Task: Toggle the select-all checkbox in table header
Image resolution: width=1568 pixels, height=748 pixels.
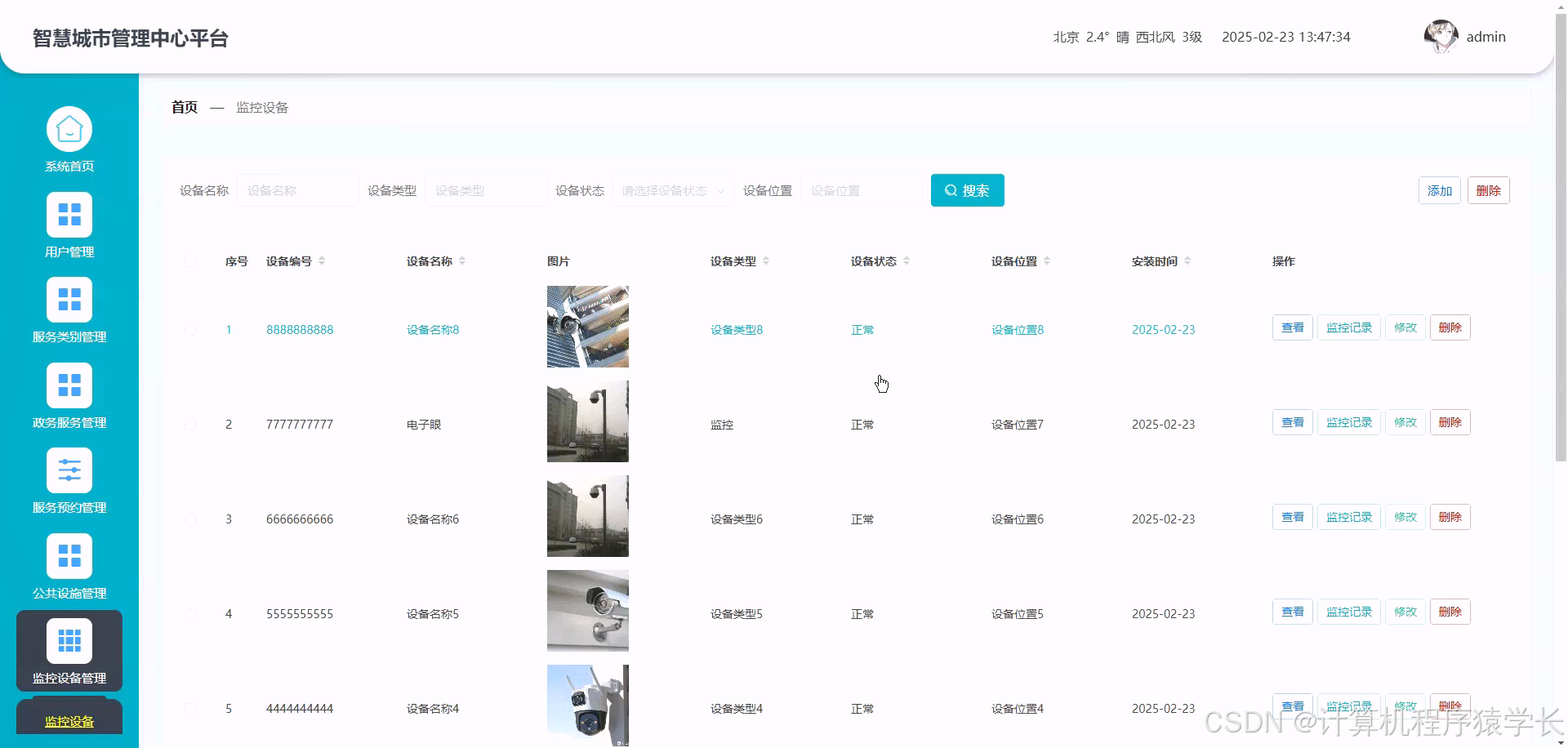Action: [190, 261]
